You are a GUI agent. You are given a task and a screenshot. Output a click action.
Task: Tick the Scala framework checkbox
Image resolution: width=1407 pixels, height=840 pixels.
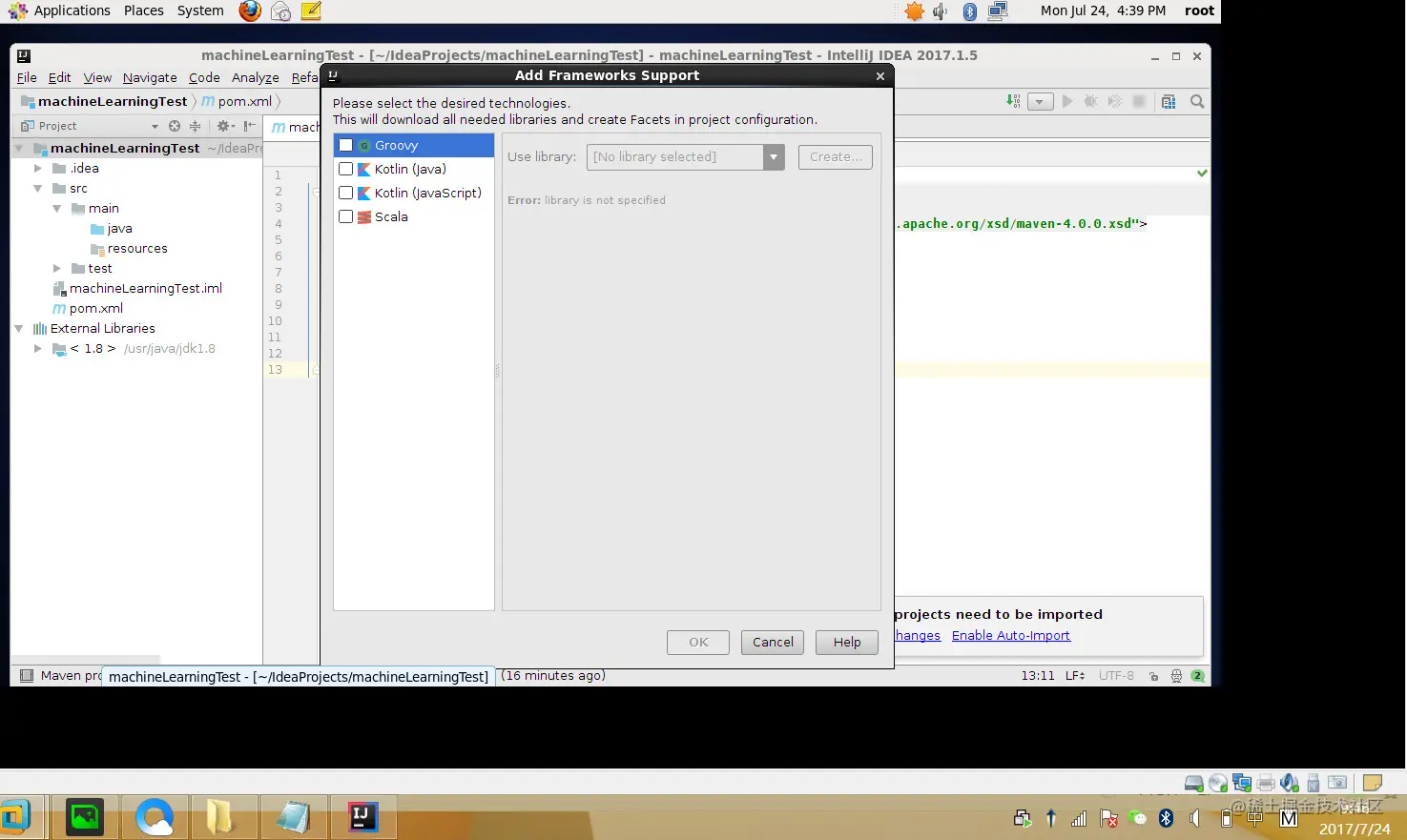[346, 216]
